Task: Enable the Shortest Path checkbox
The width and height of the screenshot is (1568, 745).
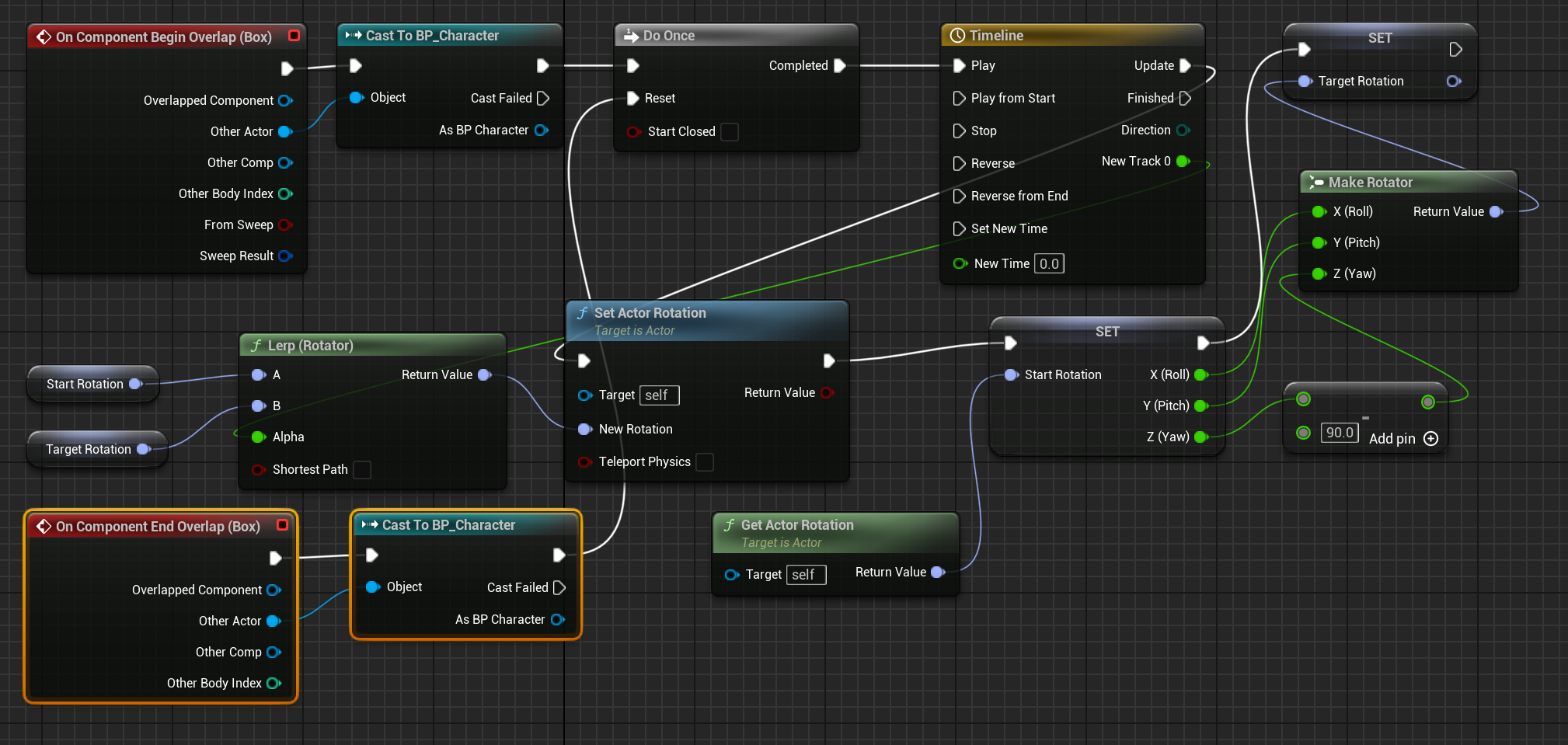Action: pyautogui.click(x=362, y=470)
